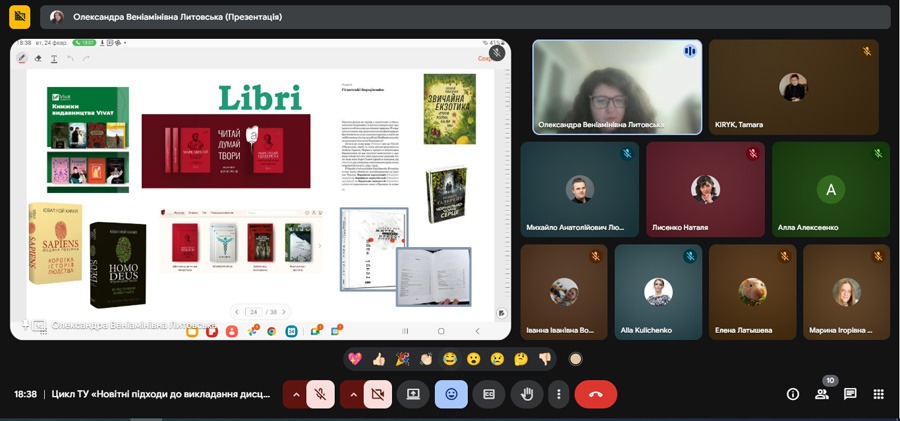Click the yellow screen-share-off icon at top left

point(19,17)
